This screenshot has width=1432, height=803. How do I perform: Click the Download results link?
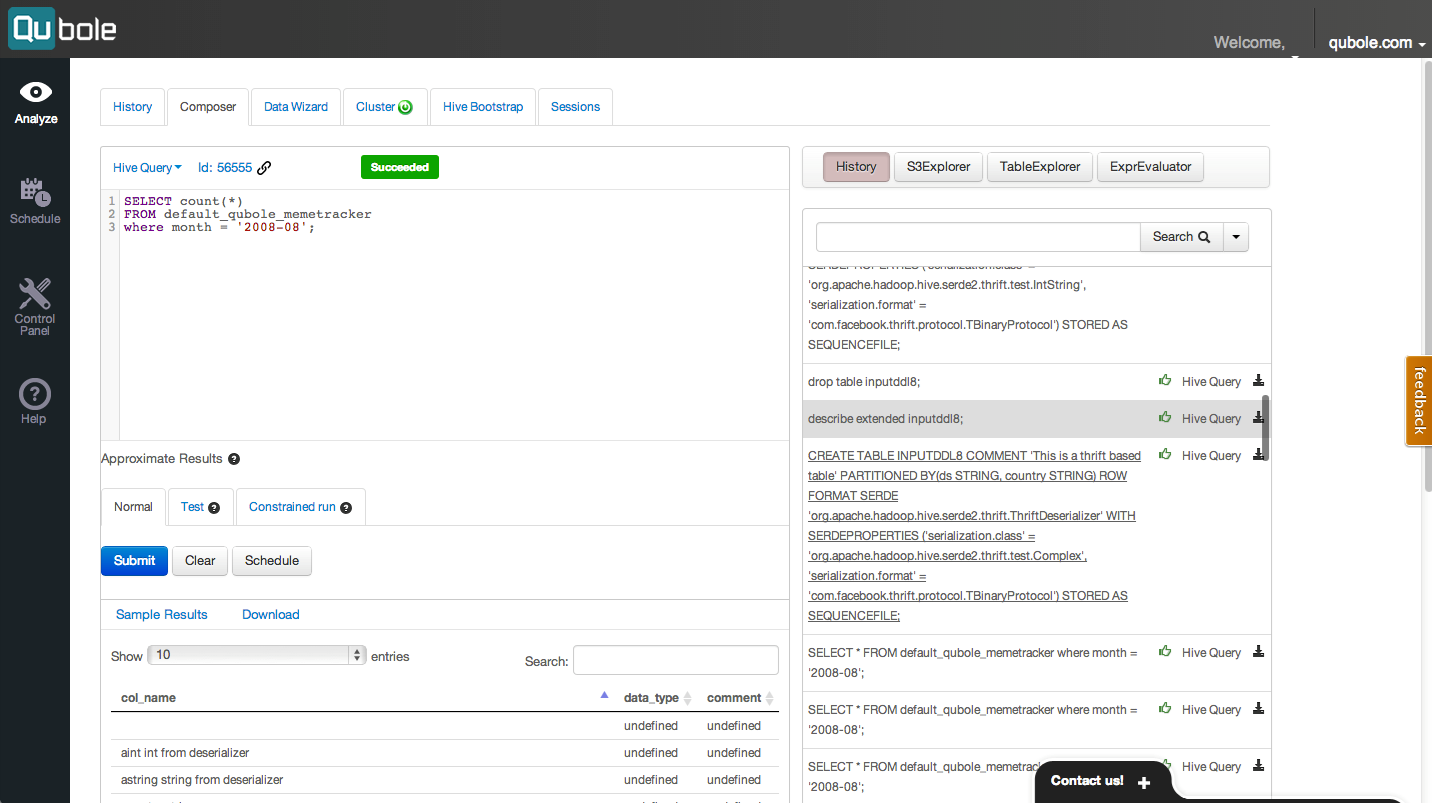pos(271,615)
